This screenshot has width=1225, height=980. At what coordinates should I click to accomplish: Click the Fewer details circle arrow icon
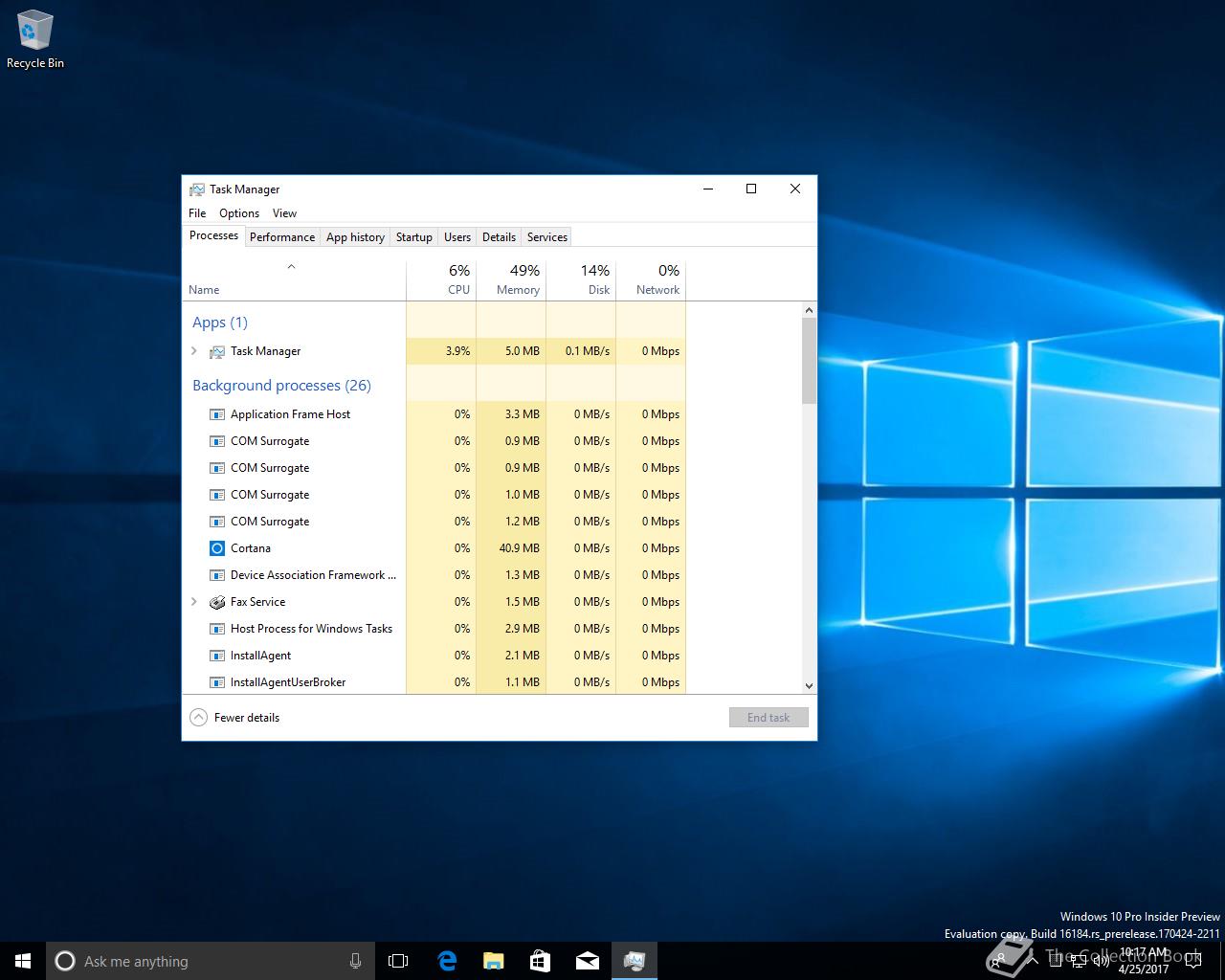[x=198, y=718]
